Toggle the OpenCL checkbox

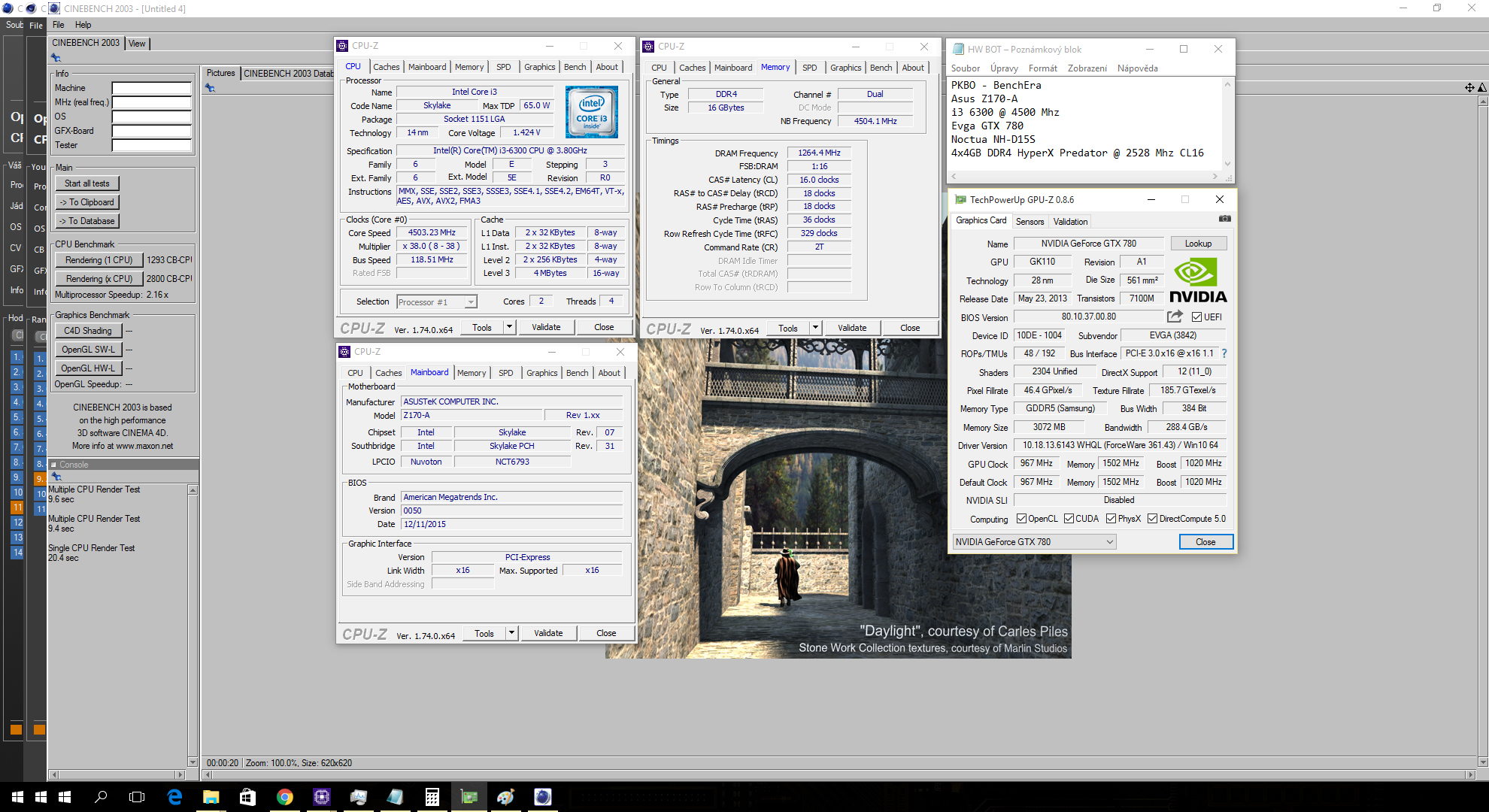click(1021, 519)
